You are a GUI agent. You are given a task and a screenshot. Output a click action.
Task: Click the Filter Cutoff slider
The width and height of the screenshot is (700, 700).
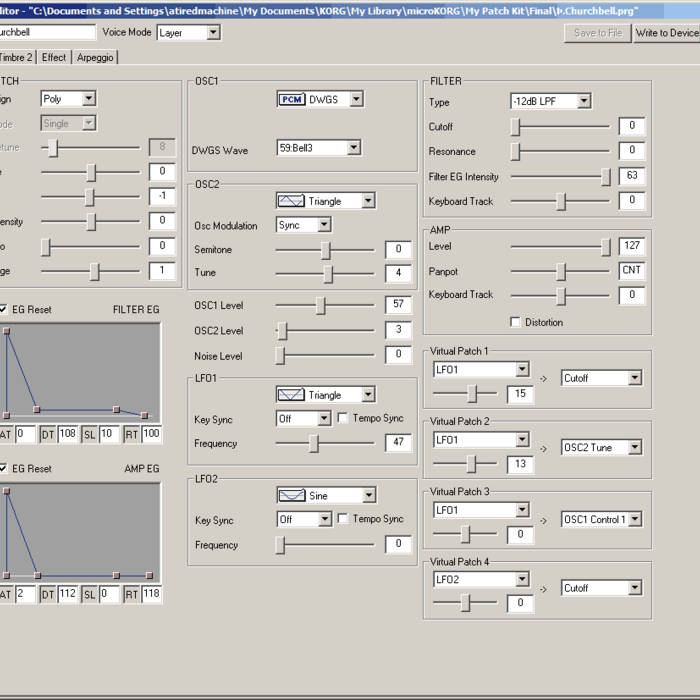click(516, 127)
